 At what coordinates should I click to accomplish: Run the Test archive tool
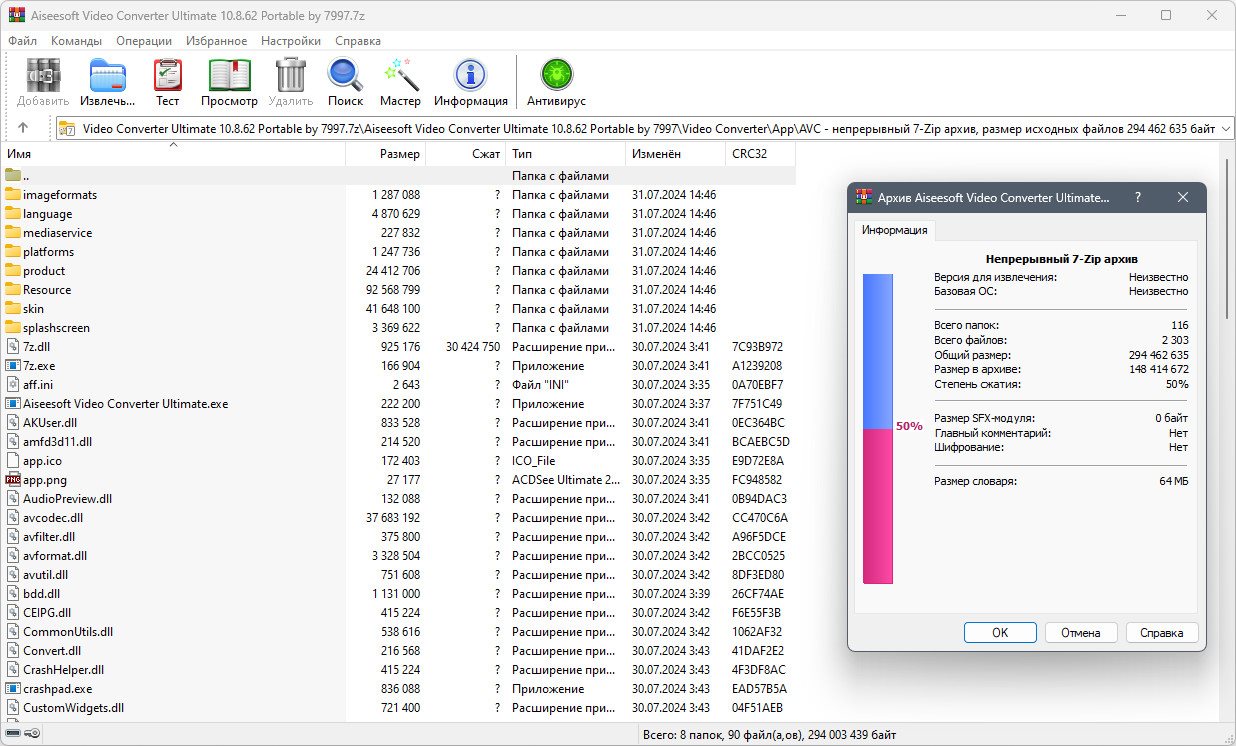click(167, 82)
